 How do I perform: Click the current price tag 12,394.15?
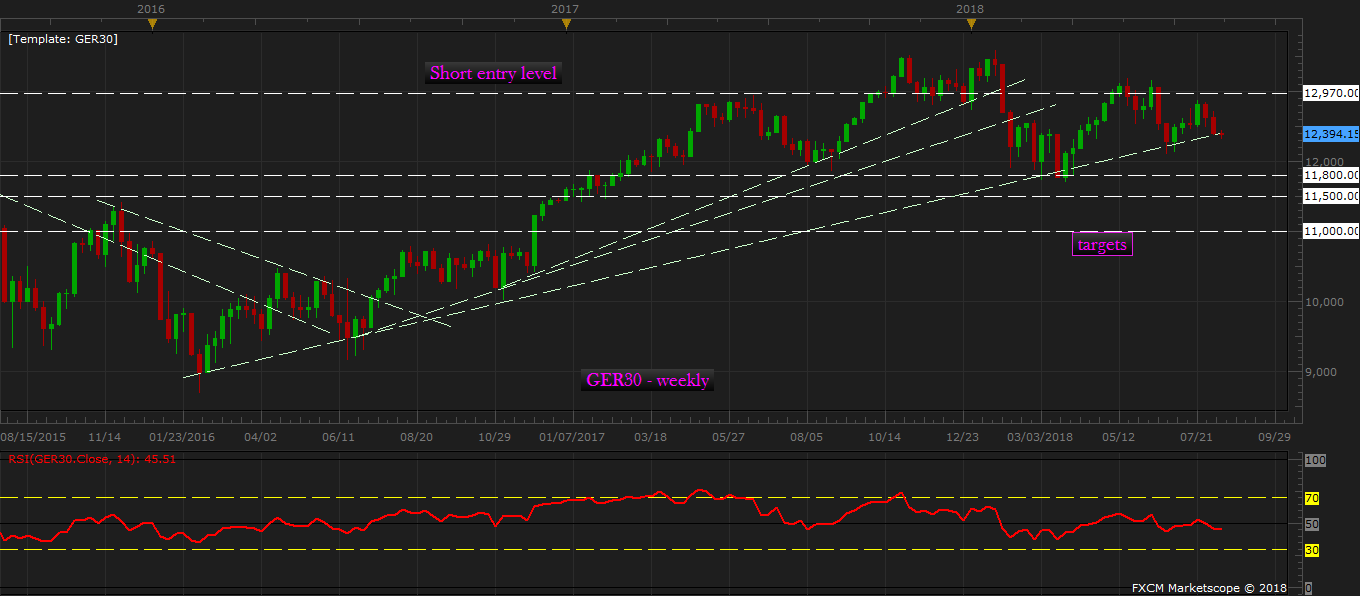[1331, 134]
